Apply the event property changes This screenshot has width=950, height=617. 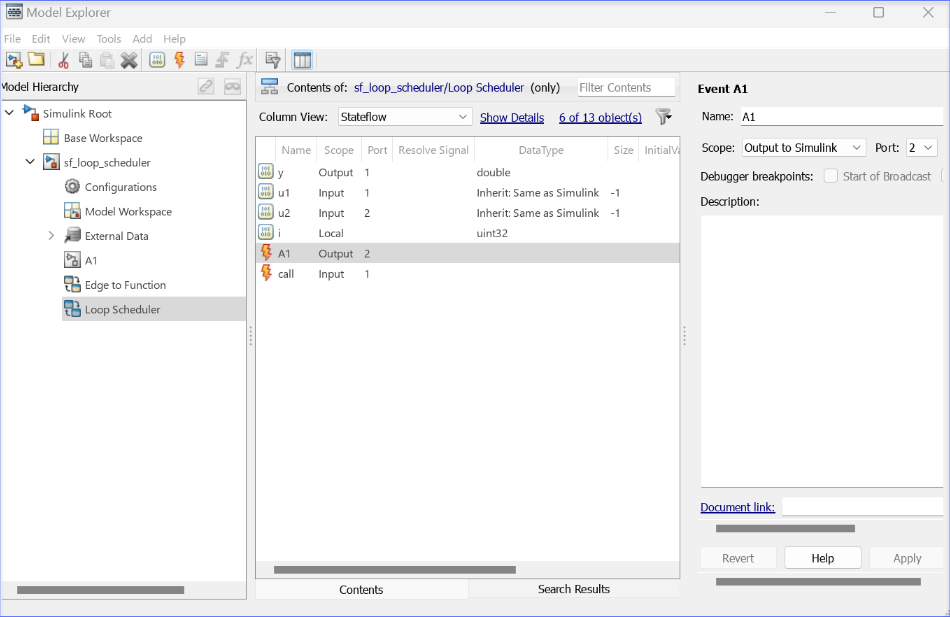[905, 558]
